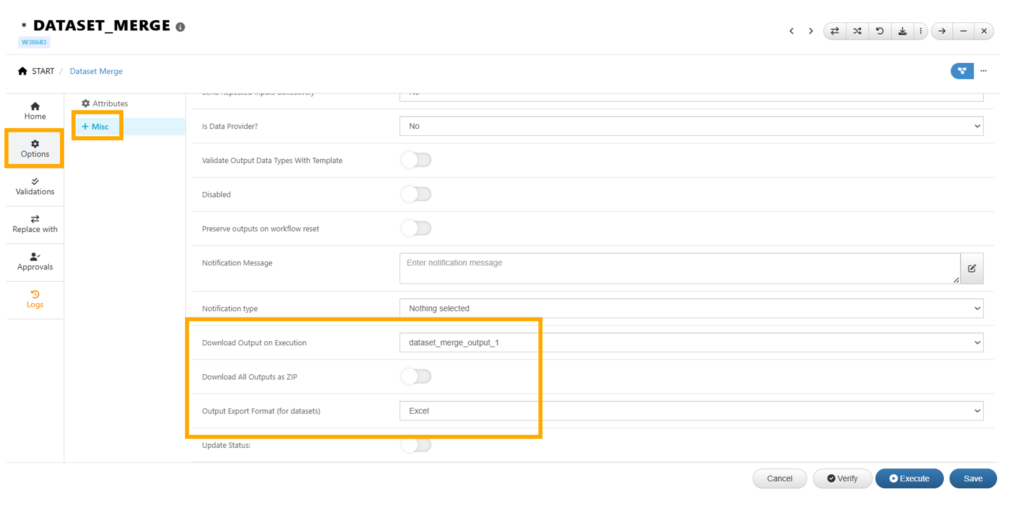The image size is (1024, 508).
Task: Click the download icon in top toolbar
Action: point(902,31)
